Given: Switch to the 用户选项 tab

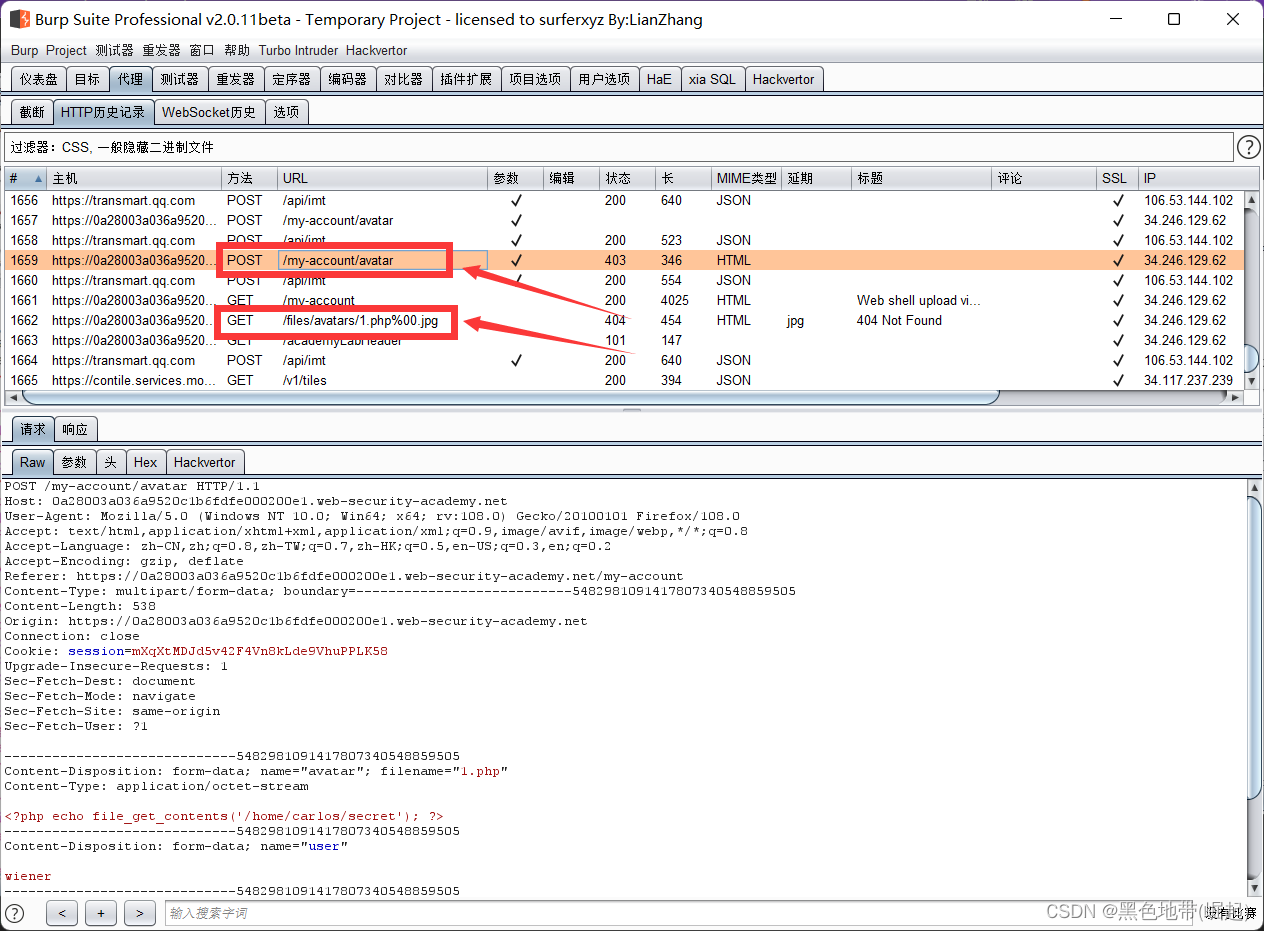Looking at the screenshot, I should (604, 79).
